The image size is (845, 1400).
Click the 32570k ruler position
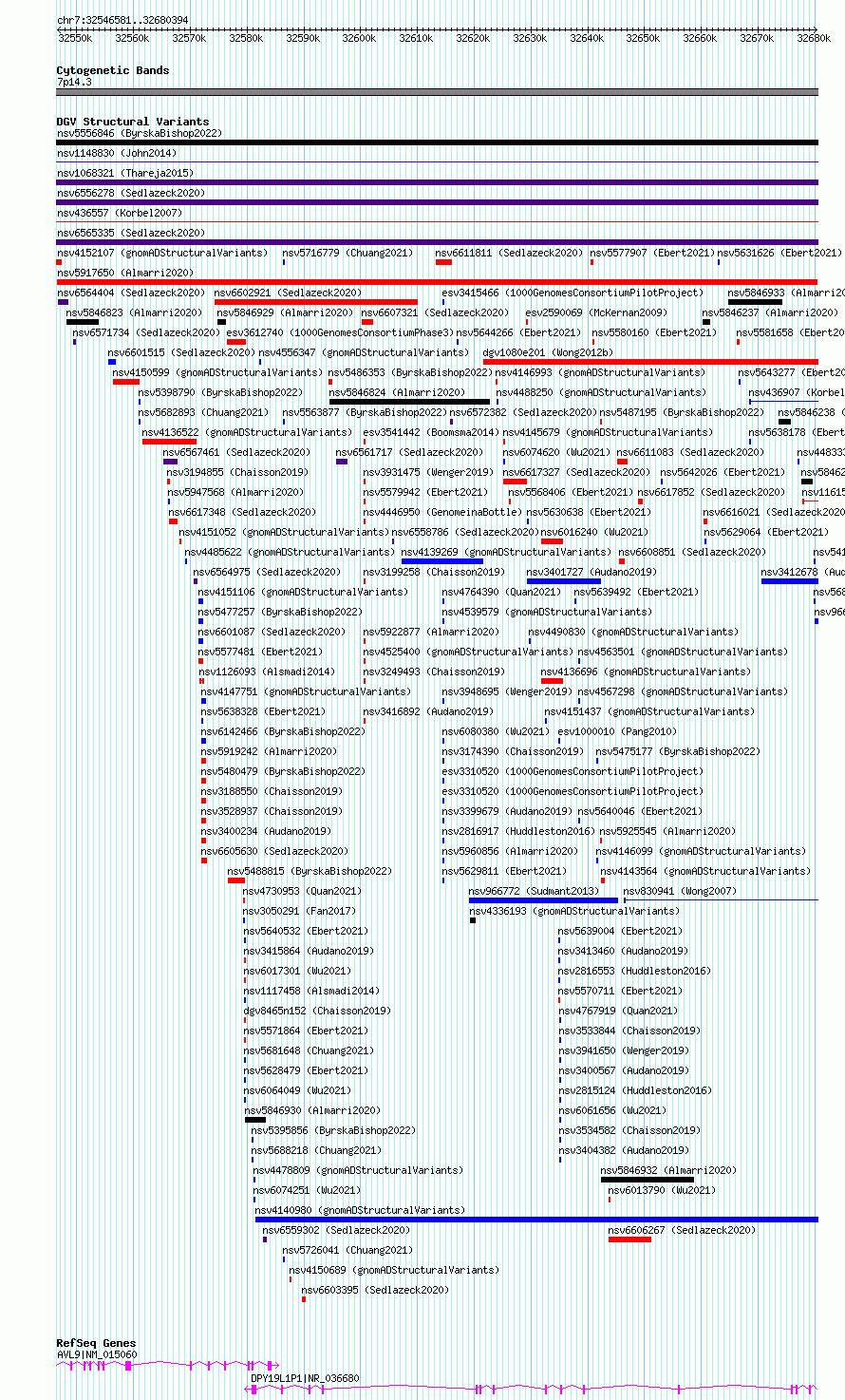pyautogui.click(x=188, y=38)
